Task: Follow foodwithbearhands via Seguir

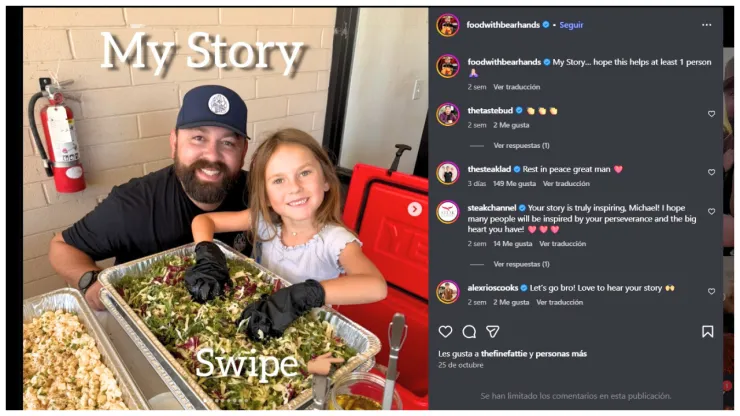Action: tap(571, 25)
